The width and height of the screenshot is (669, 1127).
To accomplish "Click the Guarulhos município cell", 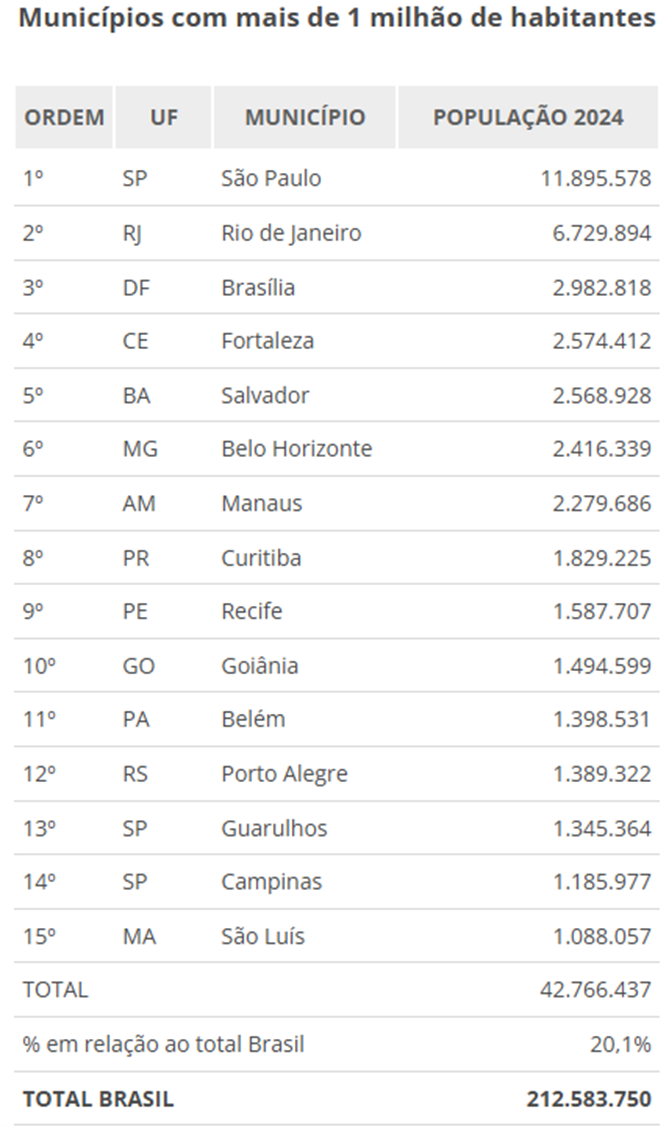I will point(274,828).
